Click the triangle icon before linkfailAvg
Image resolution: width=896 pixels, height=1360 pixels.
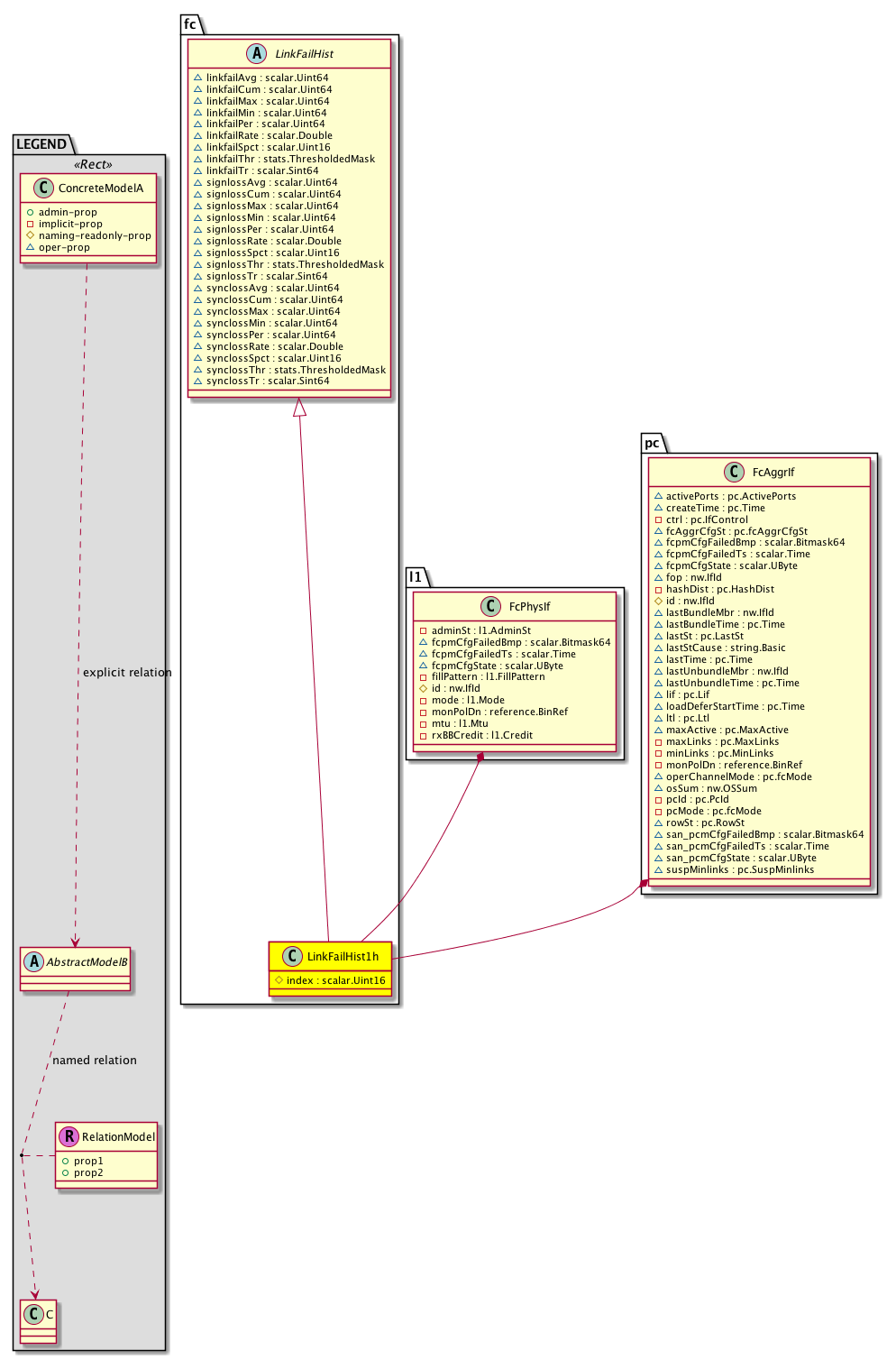197,78
